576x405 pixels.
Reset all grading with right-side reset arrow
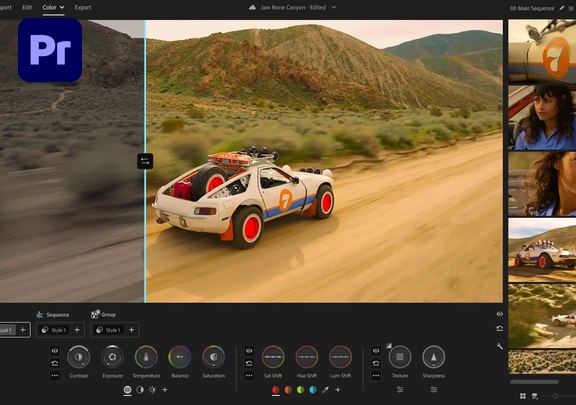(x=500, y=328)
